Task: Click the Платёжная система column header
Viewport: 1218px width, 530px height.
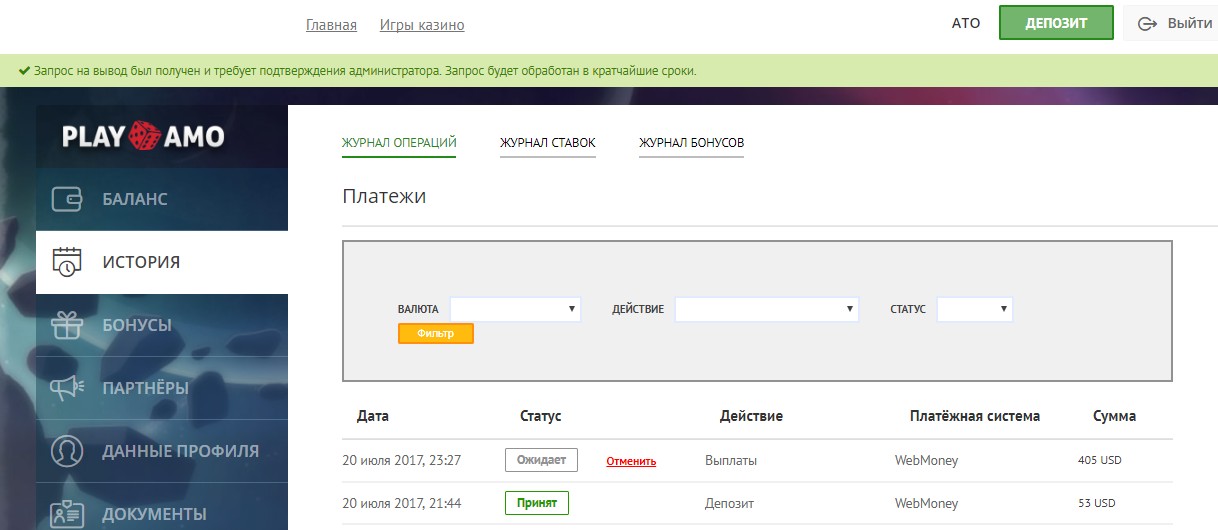Action: coord(975,416)
